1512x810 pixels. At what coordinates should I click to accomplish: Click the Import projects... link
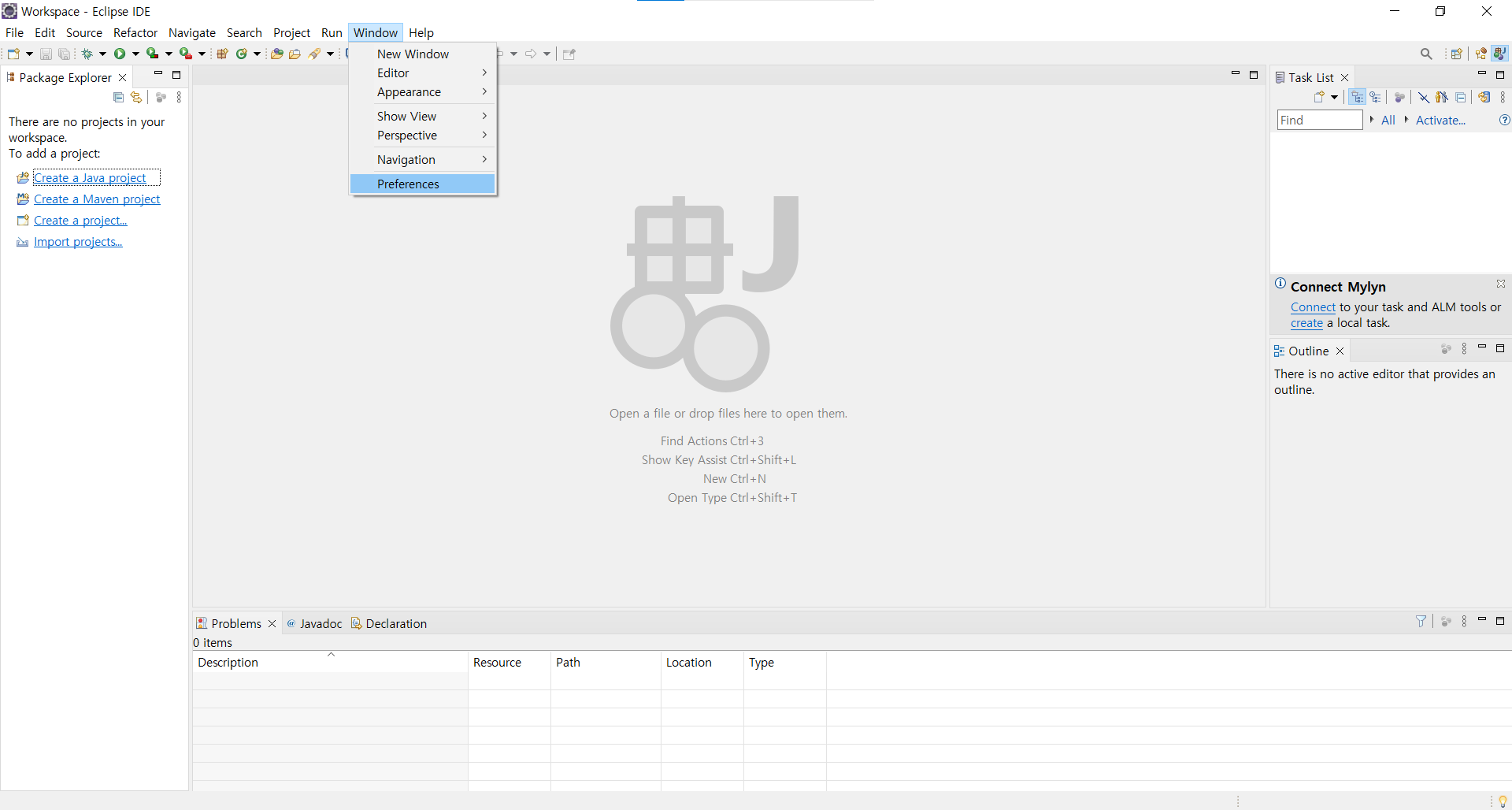[x=78, y=242]
